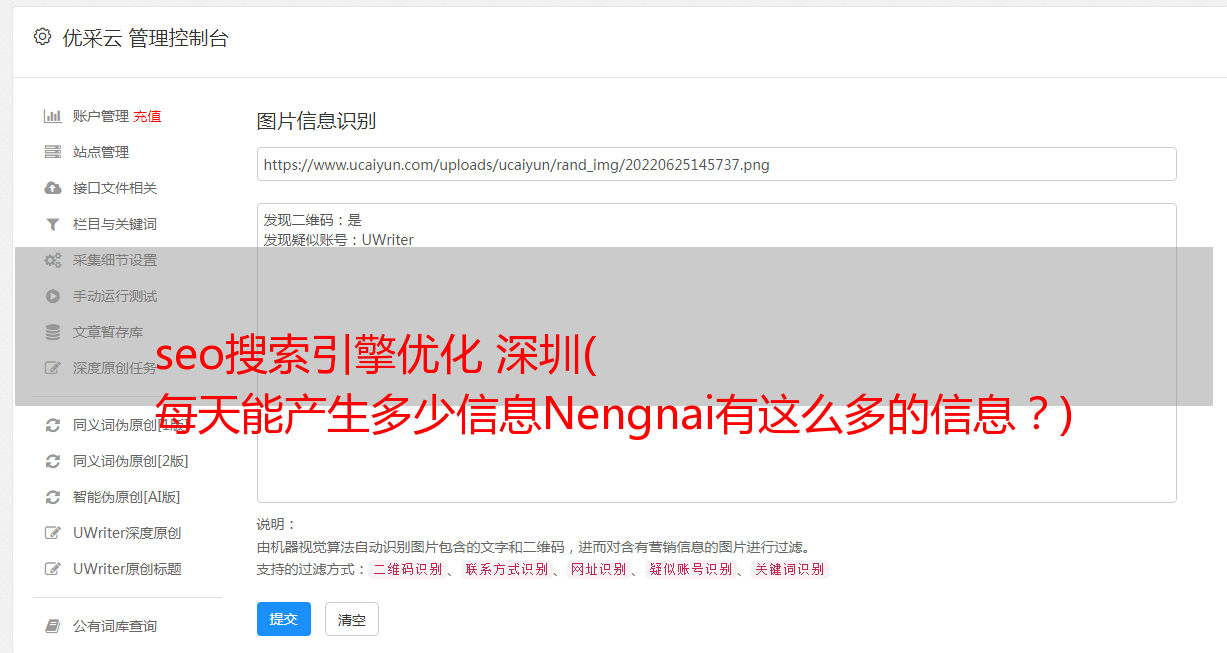The image size is (1227, 653).
Task: Click the 疑似账号识别 tag
Action: pyautogui.click(x=690, y=569)
